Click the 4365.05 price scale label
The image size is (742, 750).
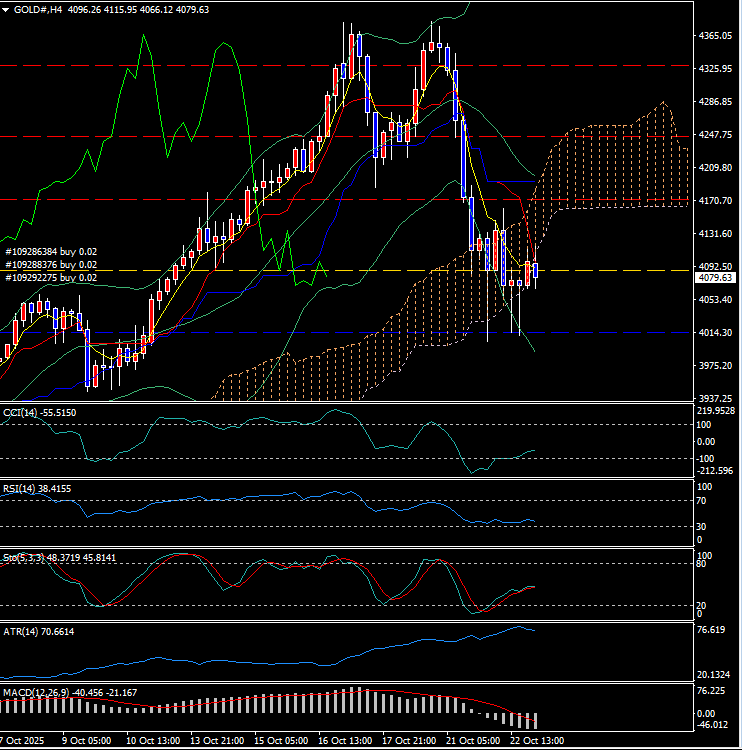click(716, 36)
